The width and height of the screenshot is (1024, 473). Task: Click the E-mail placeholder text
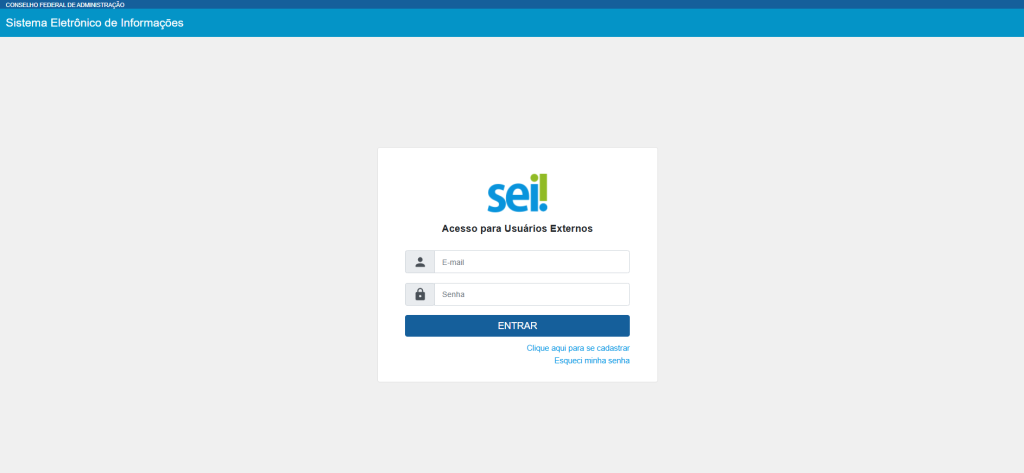click(x=453, y=263)
